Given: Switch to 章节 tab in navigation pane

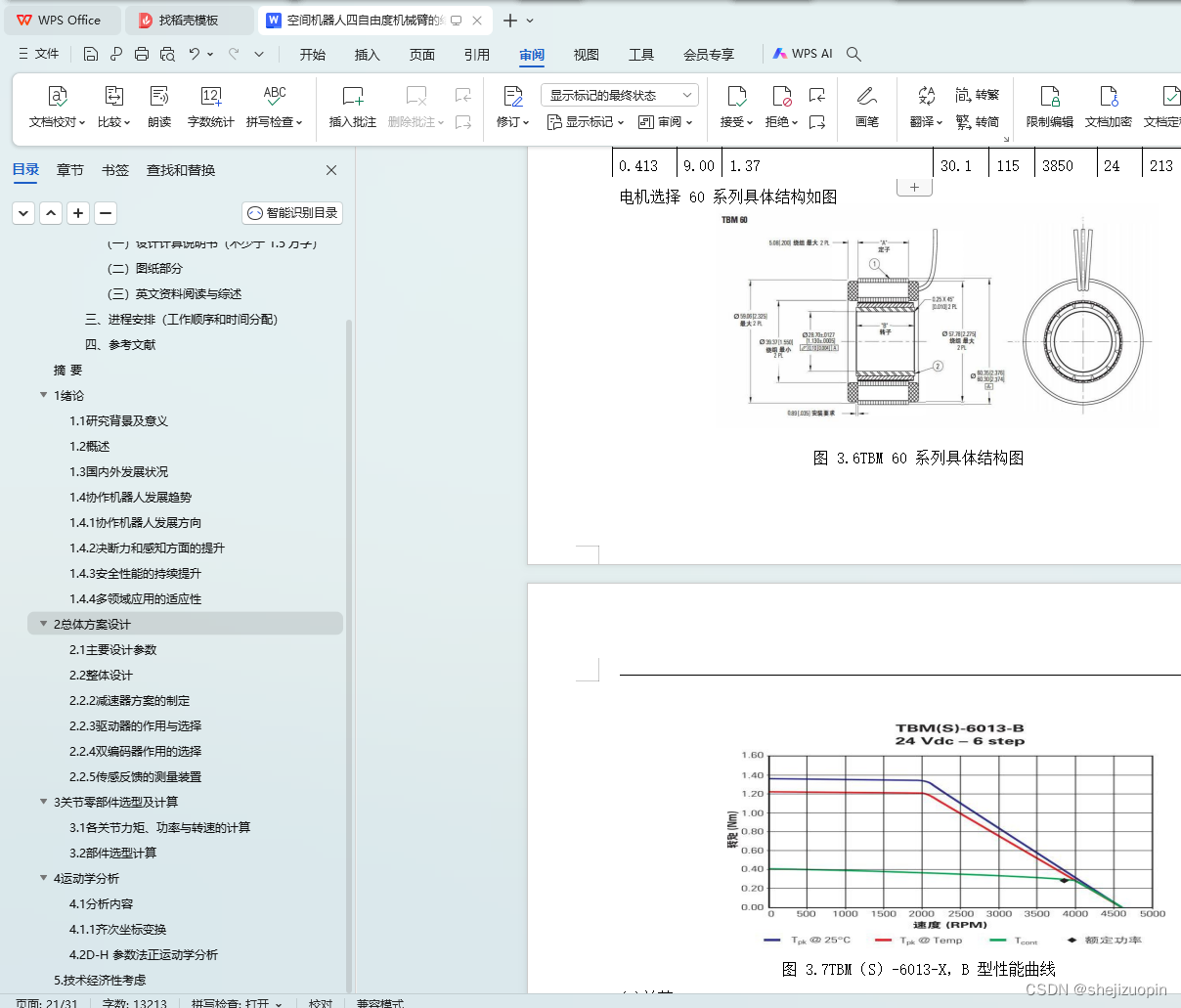Looking at the screenshot, I should 70,170.
